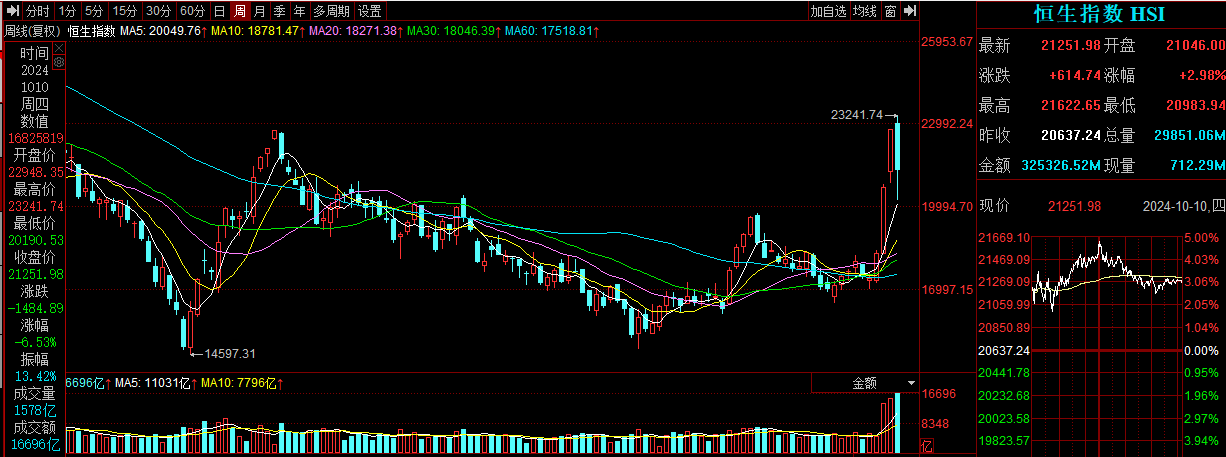Switch to the 分时 intraday tab
Image resolution: width=1226 pixels, height=457 pixels.
[x=37, y=11]
